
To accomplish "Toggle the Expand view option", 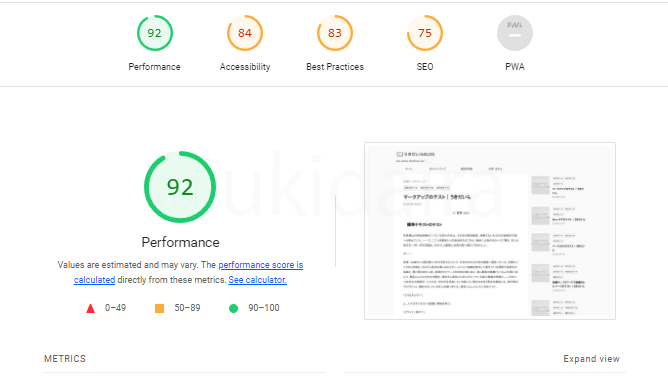I will point(591,359).
